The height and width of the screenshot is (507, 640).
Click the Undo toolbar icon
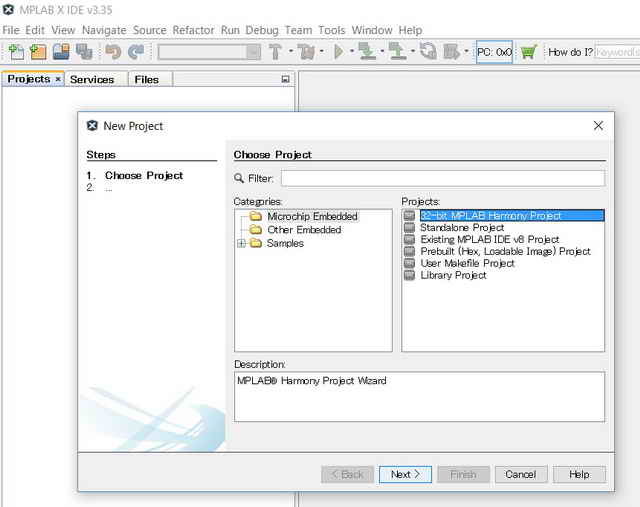click(113, 52)
